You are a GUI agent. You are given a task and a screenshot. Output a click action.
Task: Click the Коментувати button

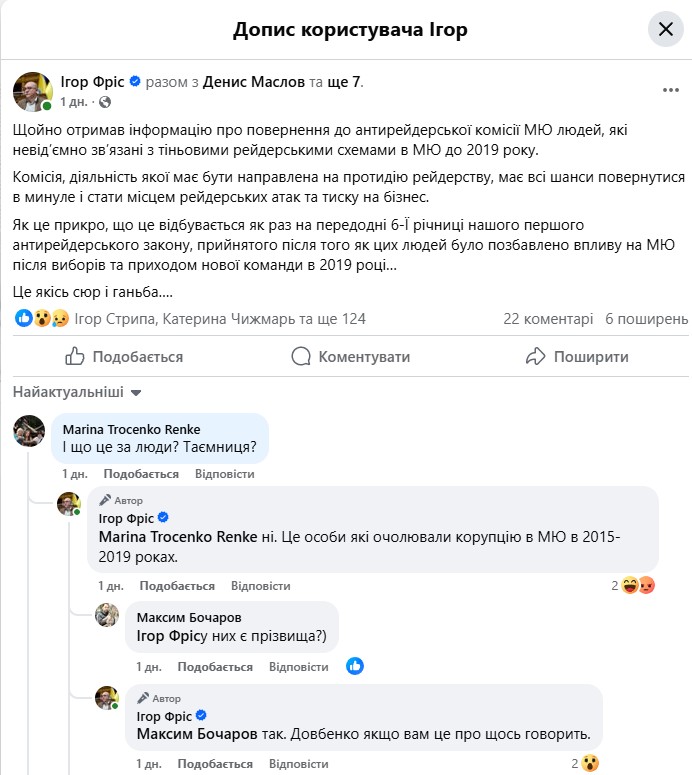pyautogui.click(x=350, y=356)
